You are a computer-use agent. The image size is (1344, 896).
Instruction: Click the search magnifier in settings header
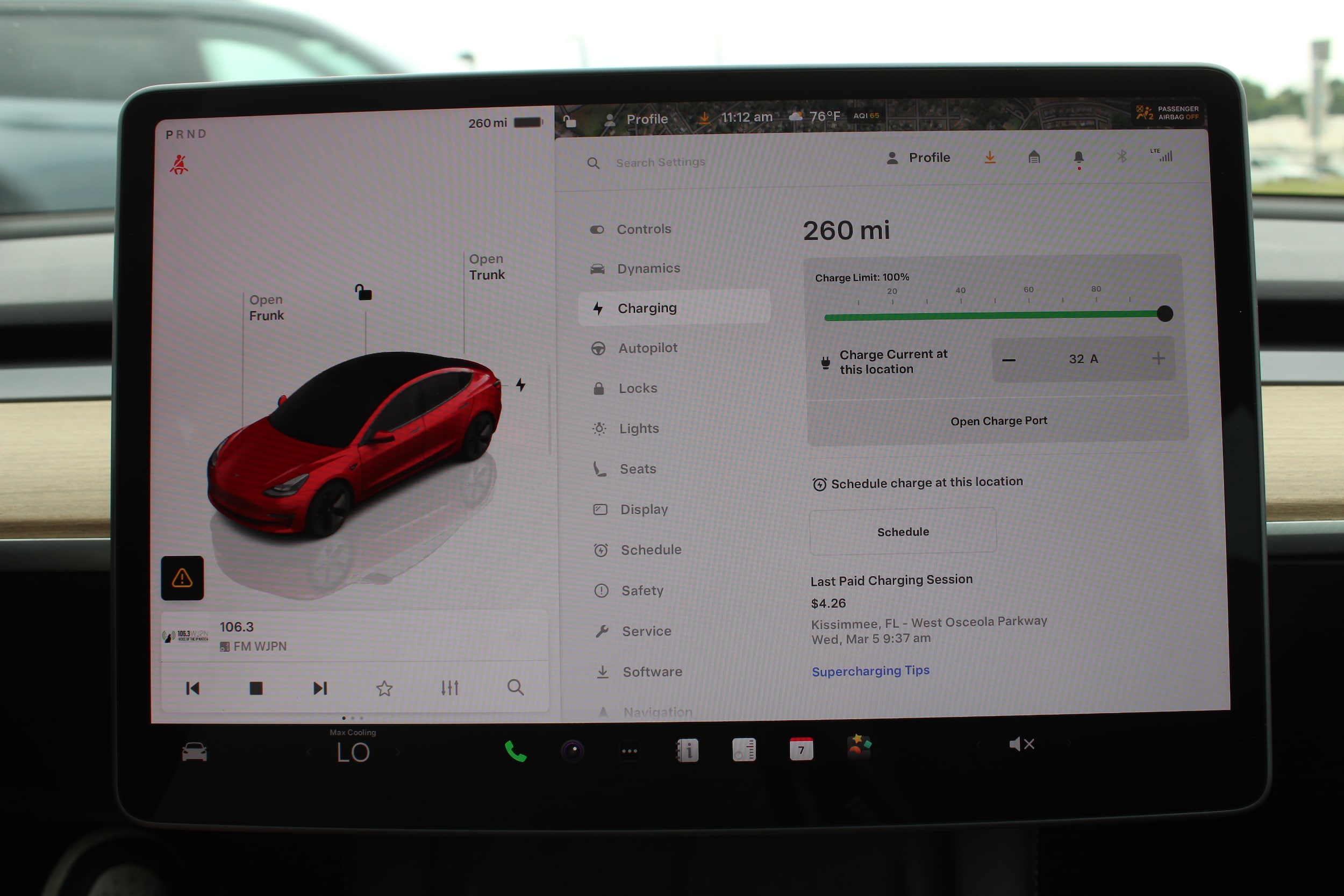pyautogui.click(x=593, y=163)
